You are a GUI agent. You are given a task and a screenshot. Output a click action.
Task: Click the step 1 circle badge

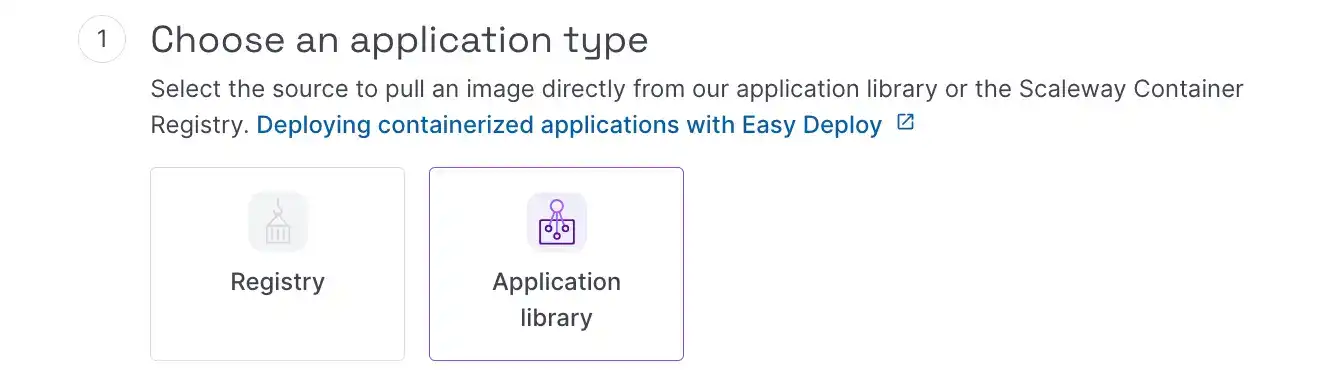click(102, 40)
